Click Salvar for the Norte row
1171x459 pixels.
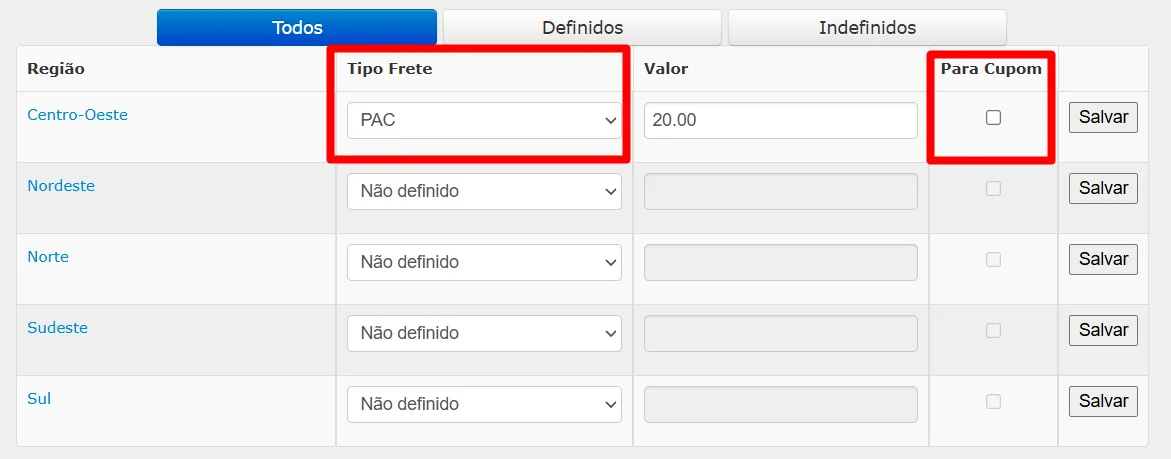point(1103,259)
